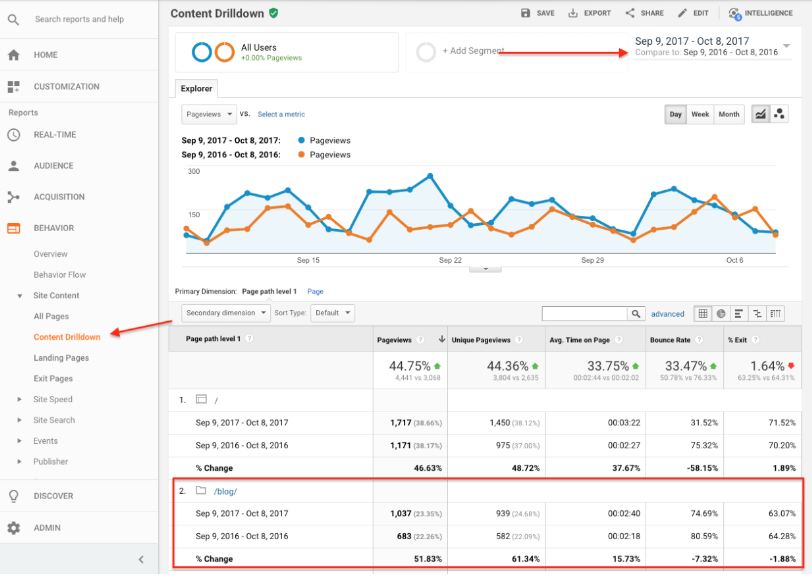The height and width of the screenshot is (577, 812).
Task: Click the Edit pencil icon
Action: point(683,13)
